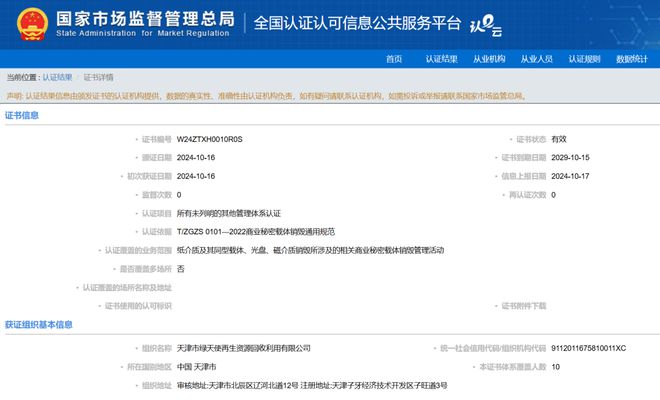660x400 pixels.
Task: Click standard T/ZGZS 0101—2022 text
Action: click(256, 232)
